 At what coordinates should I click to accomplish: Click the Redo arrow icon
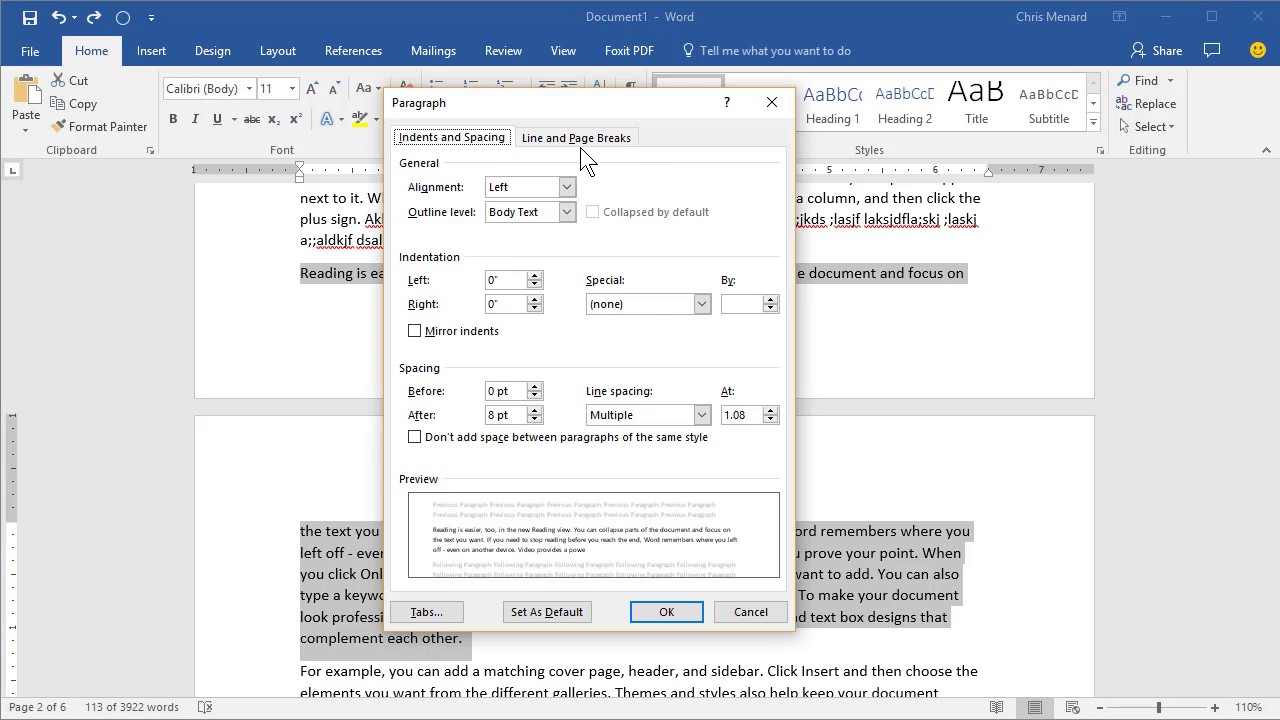(x=94, y=17)
